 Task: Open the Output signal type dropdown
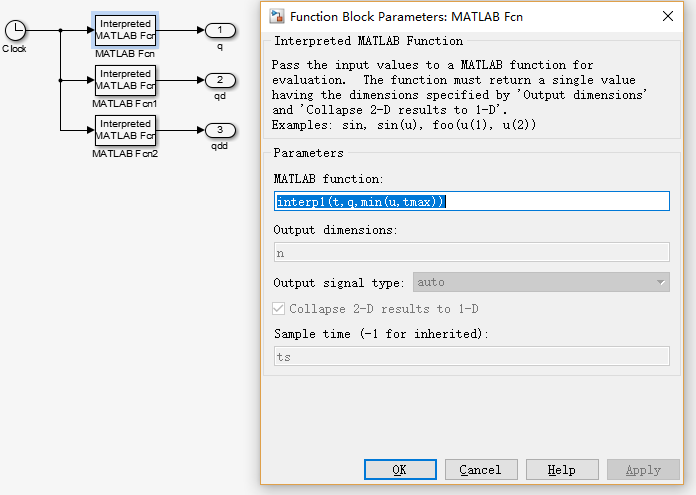click(x=540, y=283)
